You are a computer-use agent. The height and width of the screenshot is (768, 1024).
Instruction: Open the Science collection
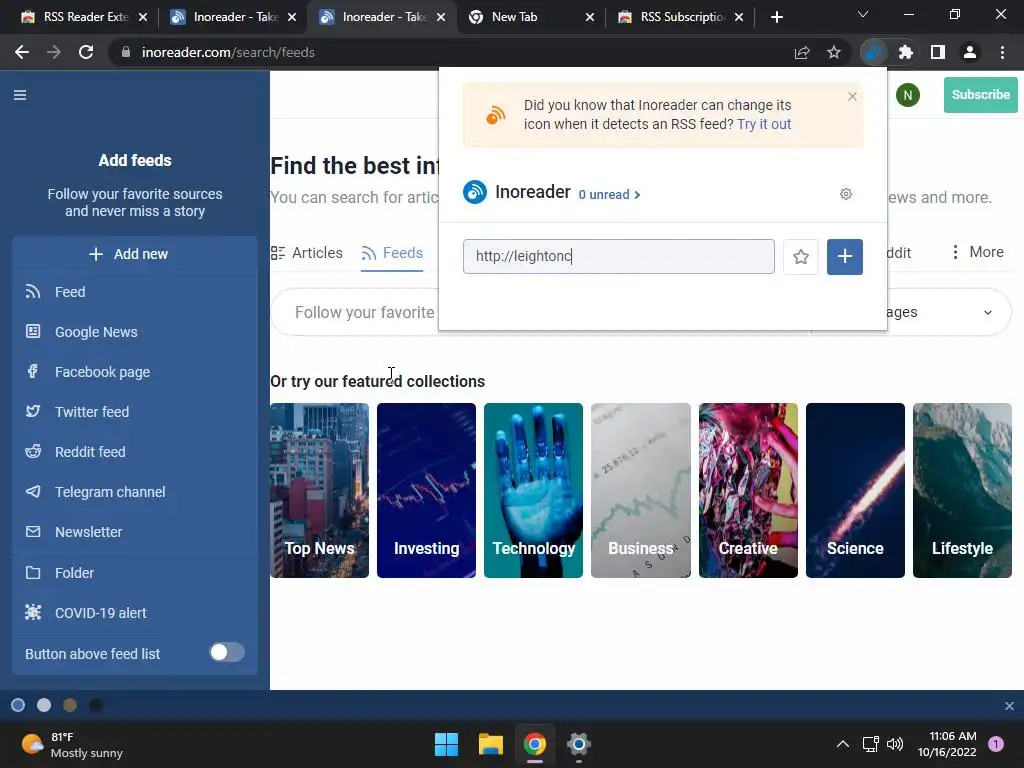855,490
